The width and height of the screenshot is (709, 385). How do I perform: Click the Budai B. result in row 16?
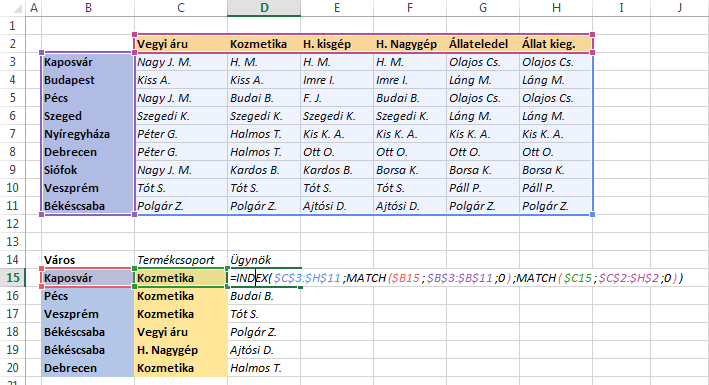tap(264, 296)
